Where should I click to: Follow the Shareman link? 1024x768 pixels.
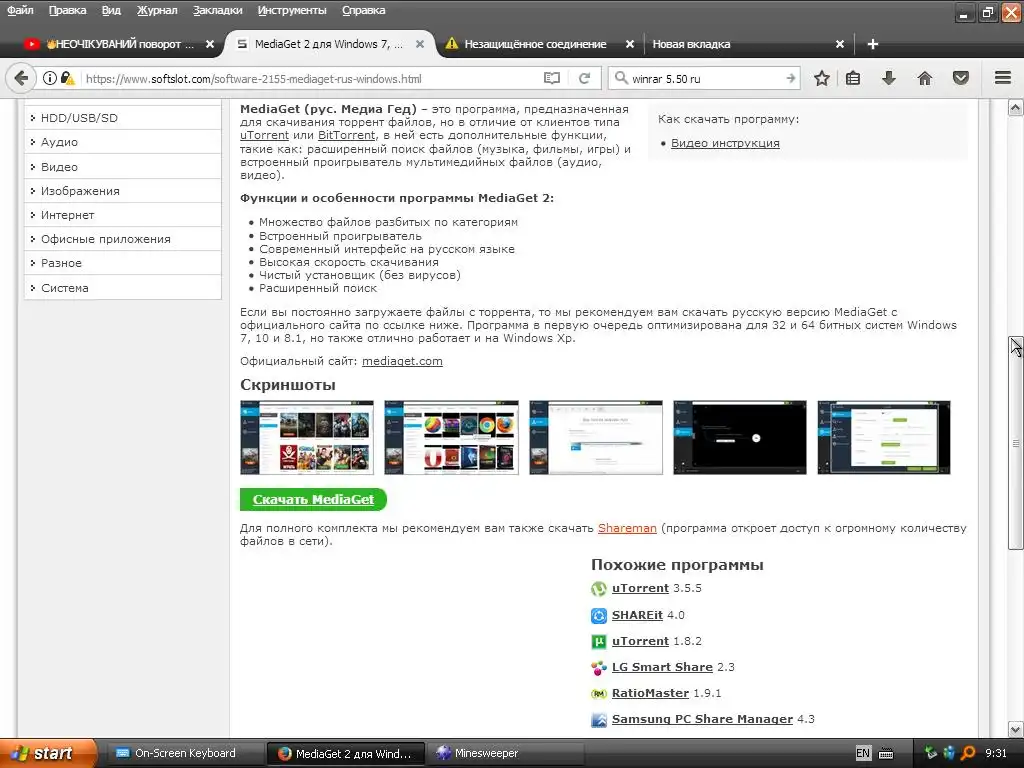(x=627, y=528)
